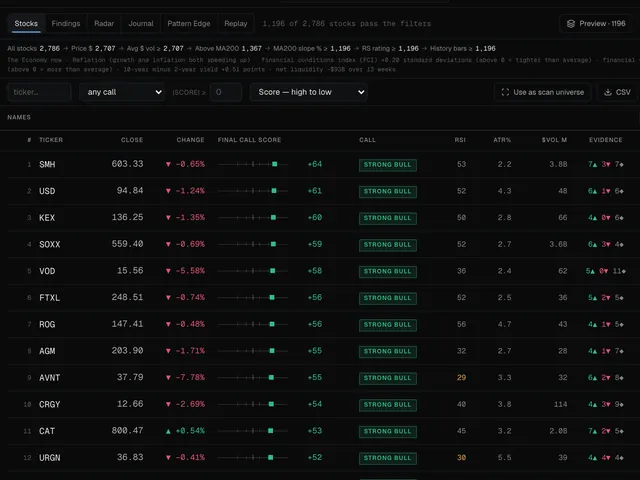Click the RSI column header
The height and width of the screenshot is (480, 640).
[460, 140]
